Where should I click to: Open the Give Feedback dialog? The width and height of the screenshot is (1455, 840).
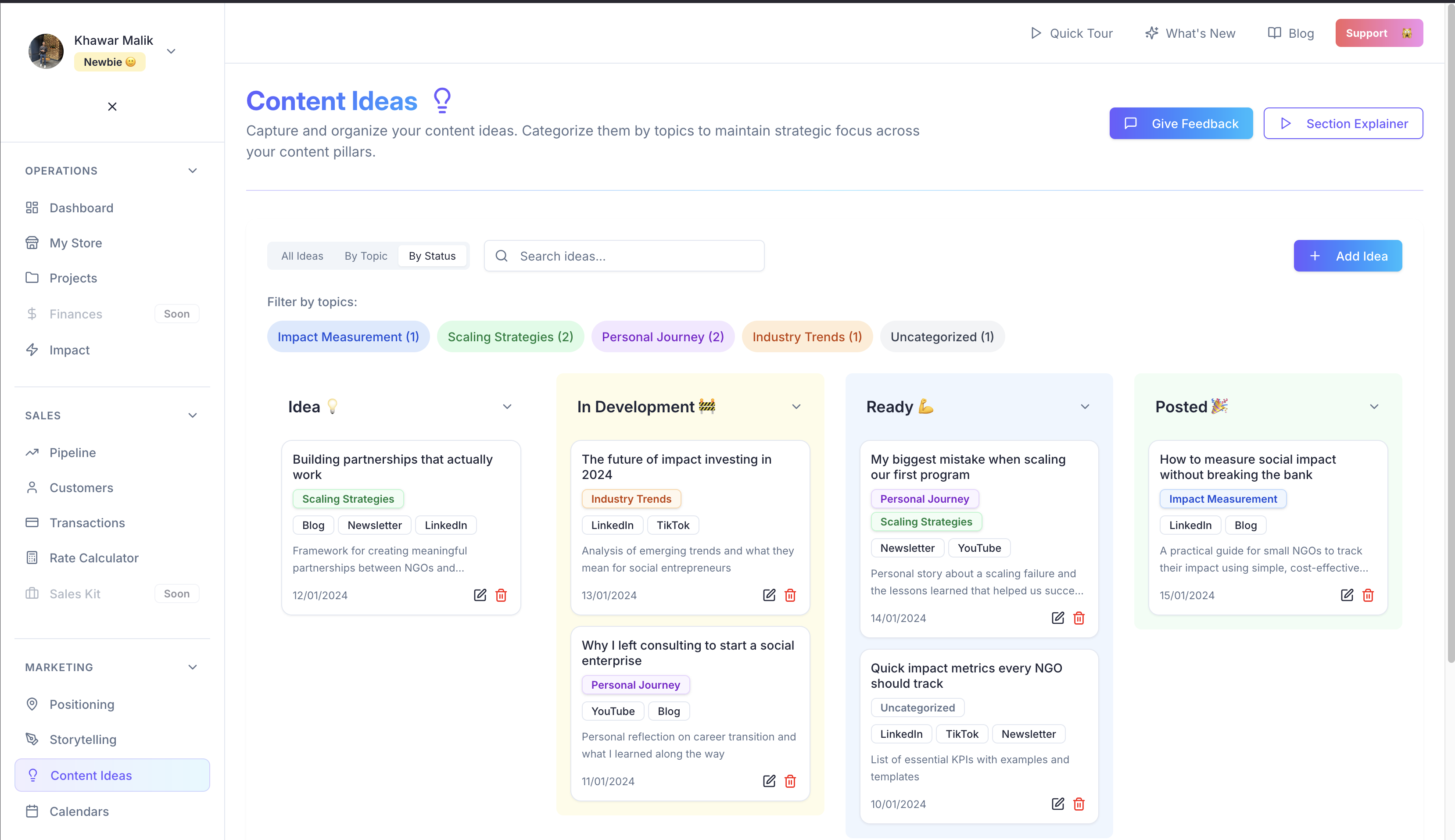pyautogui.click(x=1180, y=123)
